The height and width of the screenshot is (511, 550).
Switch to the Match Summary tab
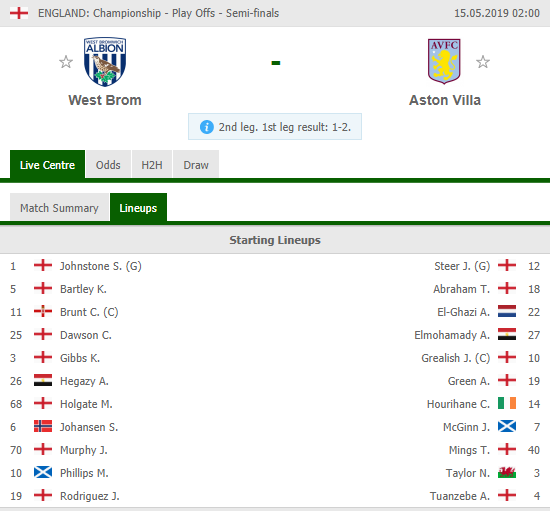click(x=59, y=208)
